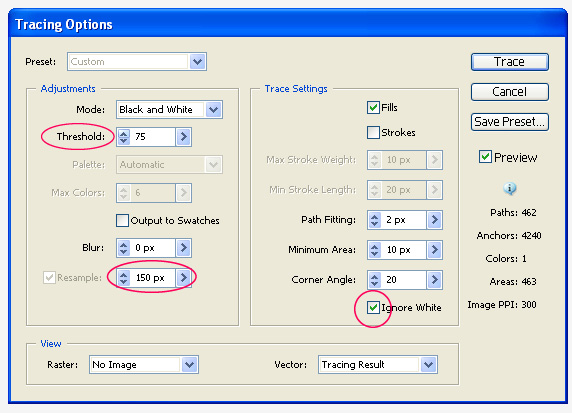Click the Cancel button
The height and width of the screenshot is (413, 572).
(510, 92)
